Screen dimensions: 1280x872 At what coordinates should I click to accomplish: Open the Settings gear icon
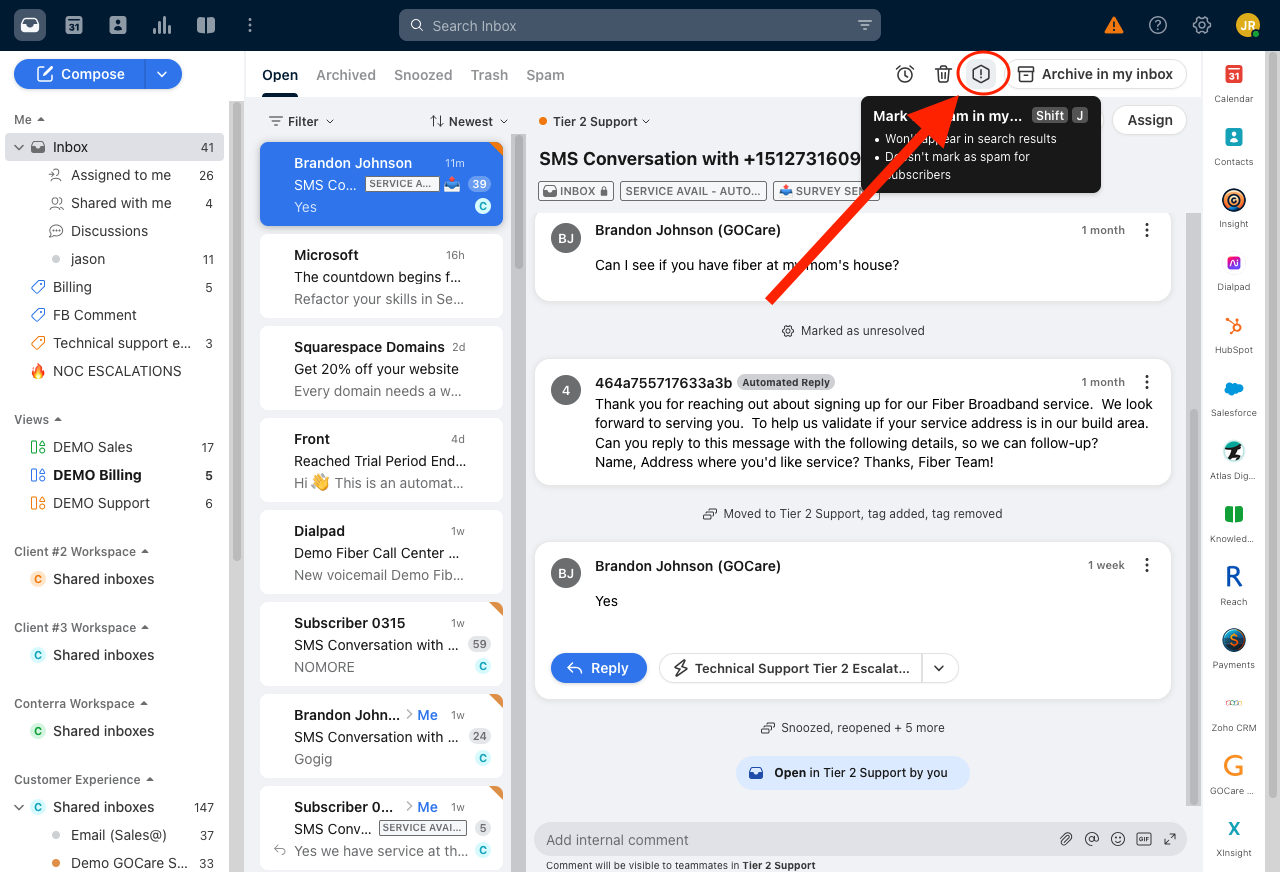[x=1202, y=25]
